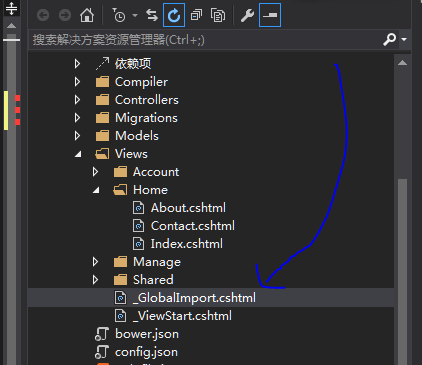Expand the Controllers folder arrow

pyautogui.click(x=77, y=99)
